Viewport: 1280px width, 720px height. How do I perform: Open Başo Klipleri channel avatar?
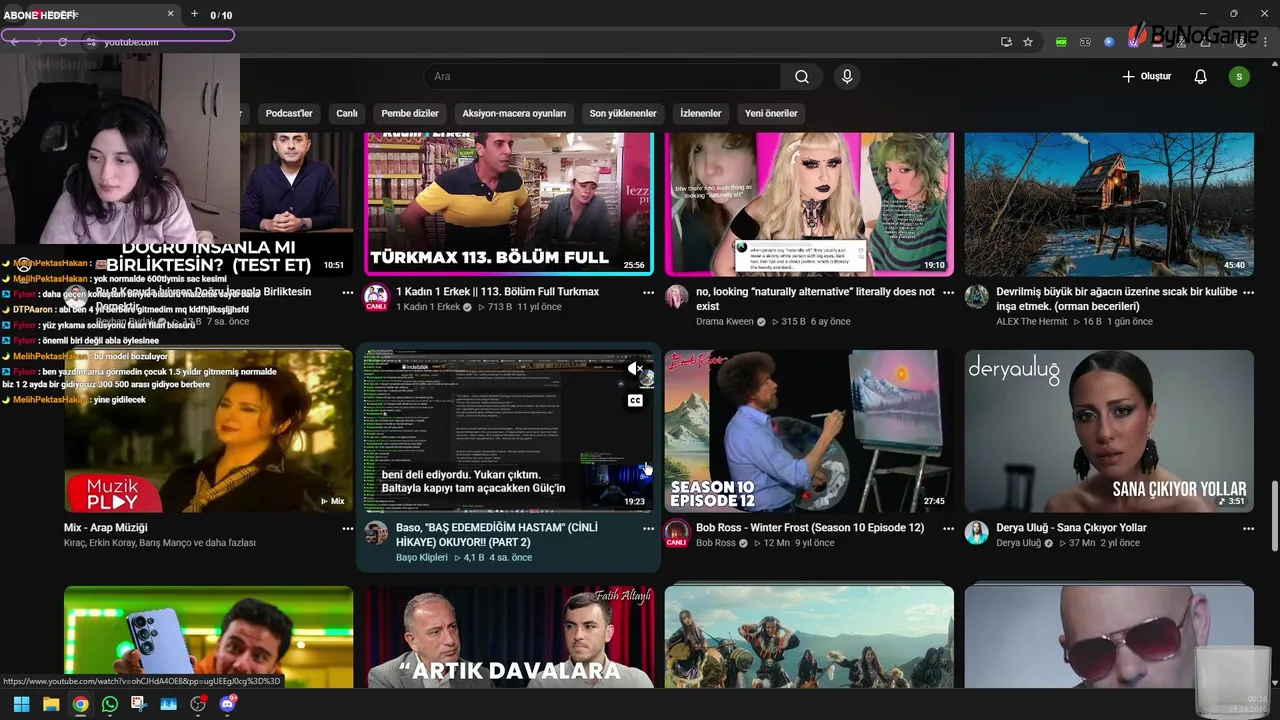(376, 532)
